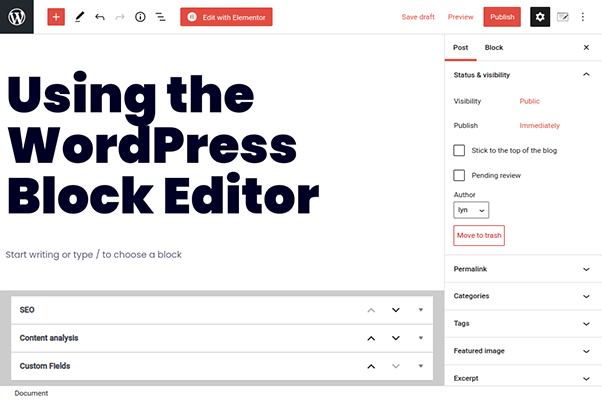Set publish date via Immediately link
The height and width of the screenshot is (400, 602).
[539, 126]
